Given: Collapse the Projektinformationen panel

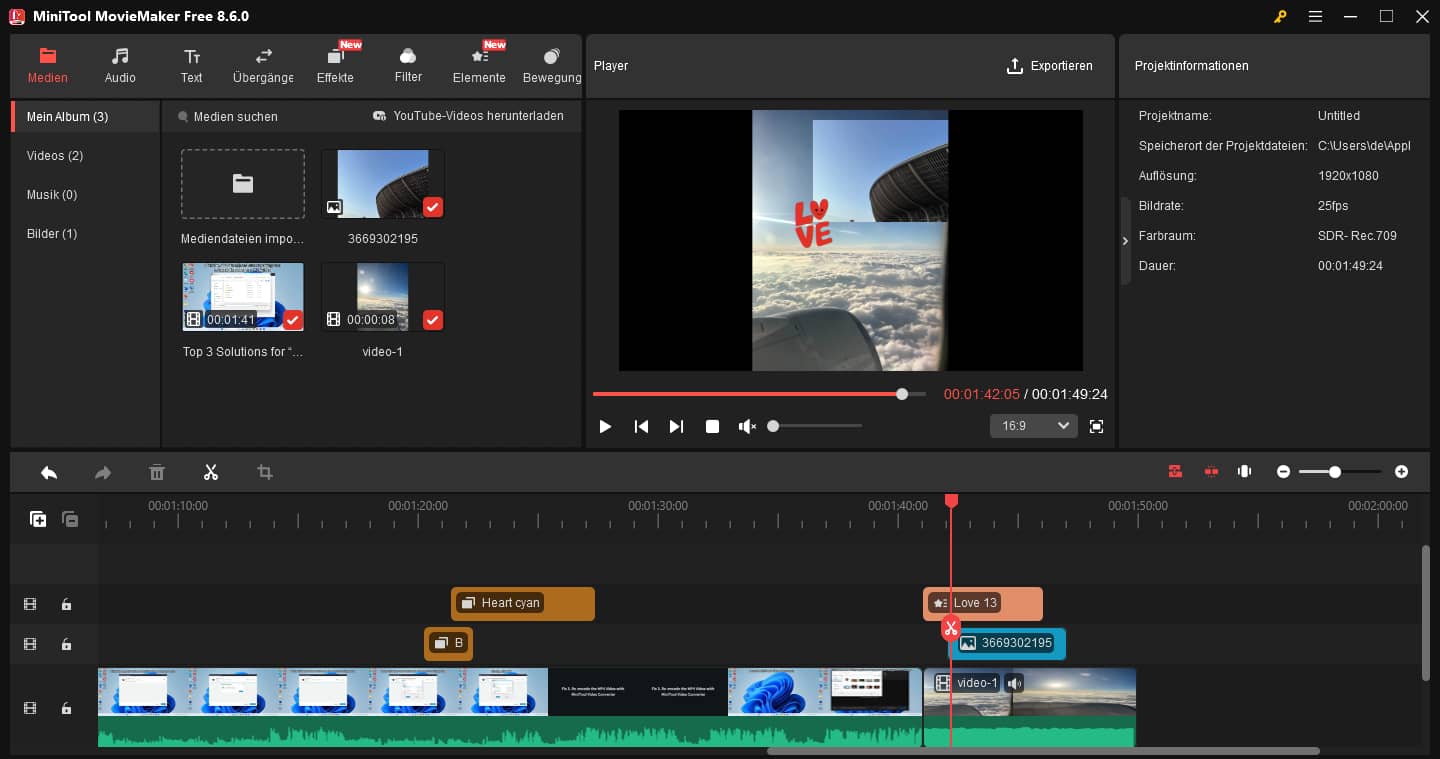Looking at the screenshot, I should (1125, 240).
